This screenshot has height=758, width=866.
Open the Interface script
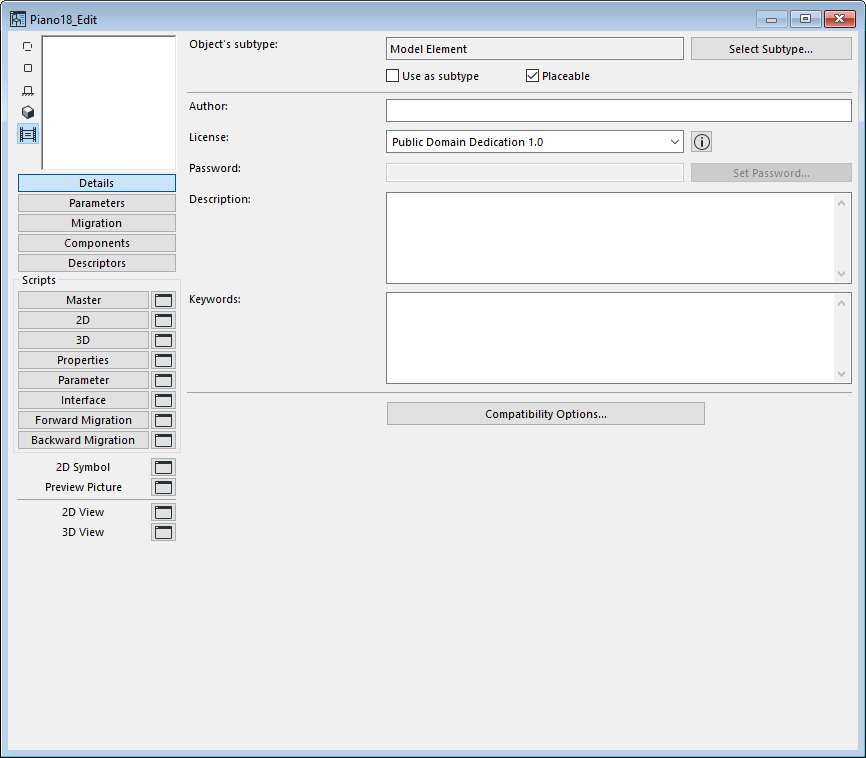tap(83, 400)
